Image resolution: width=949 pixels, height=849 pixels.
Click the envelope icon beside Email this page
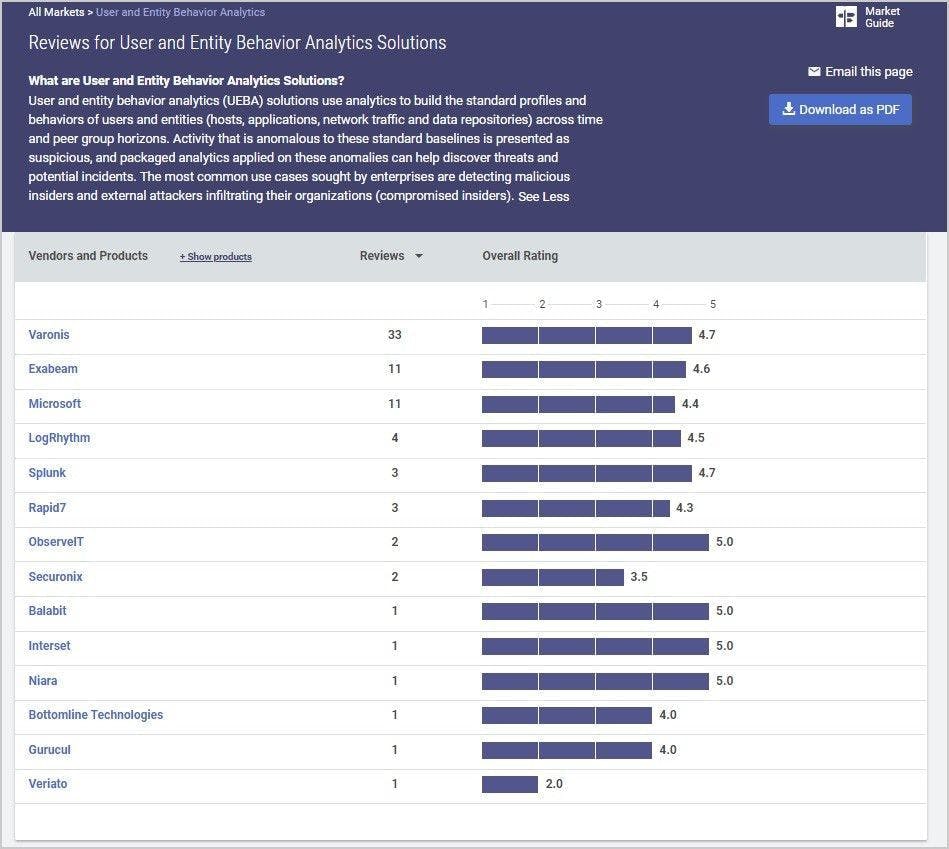[814, 71]
